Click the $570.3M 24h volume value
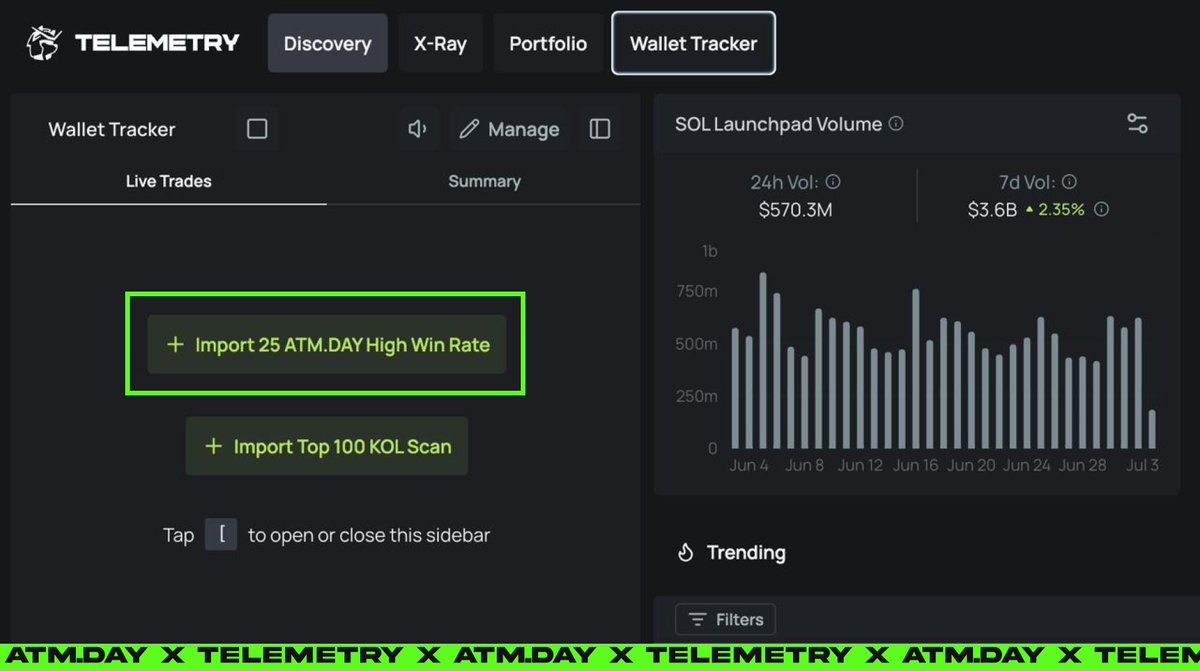Image resolution: width=1200 pixels, height=671 pixels. tap(795, 210)
